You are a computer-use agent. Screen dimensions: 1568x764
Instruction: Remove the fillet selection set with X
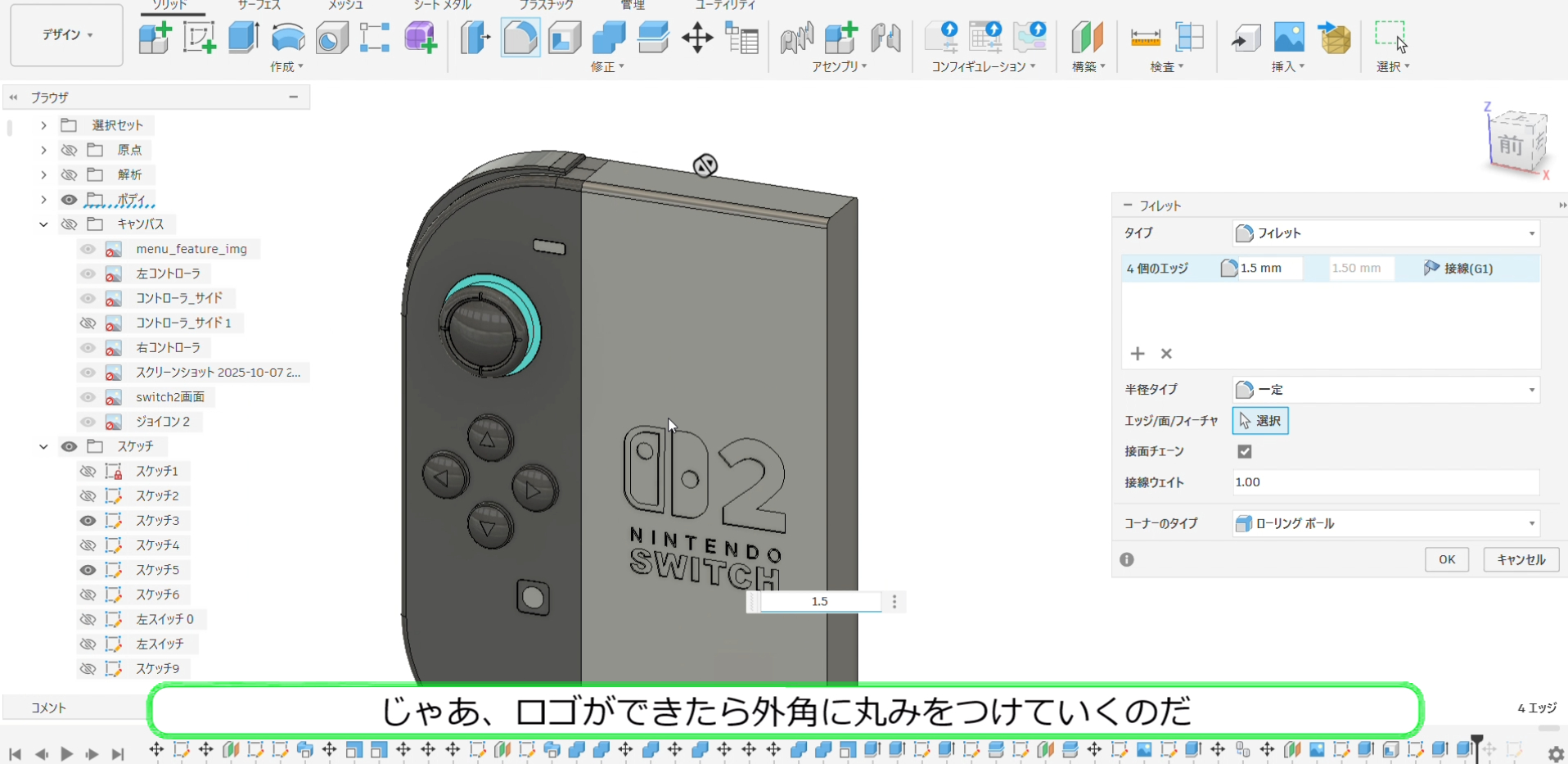click(1166, 354)
